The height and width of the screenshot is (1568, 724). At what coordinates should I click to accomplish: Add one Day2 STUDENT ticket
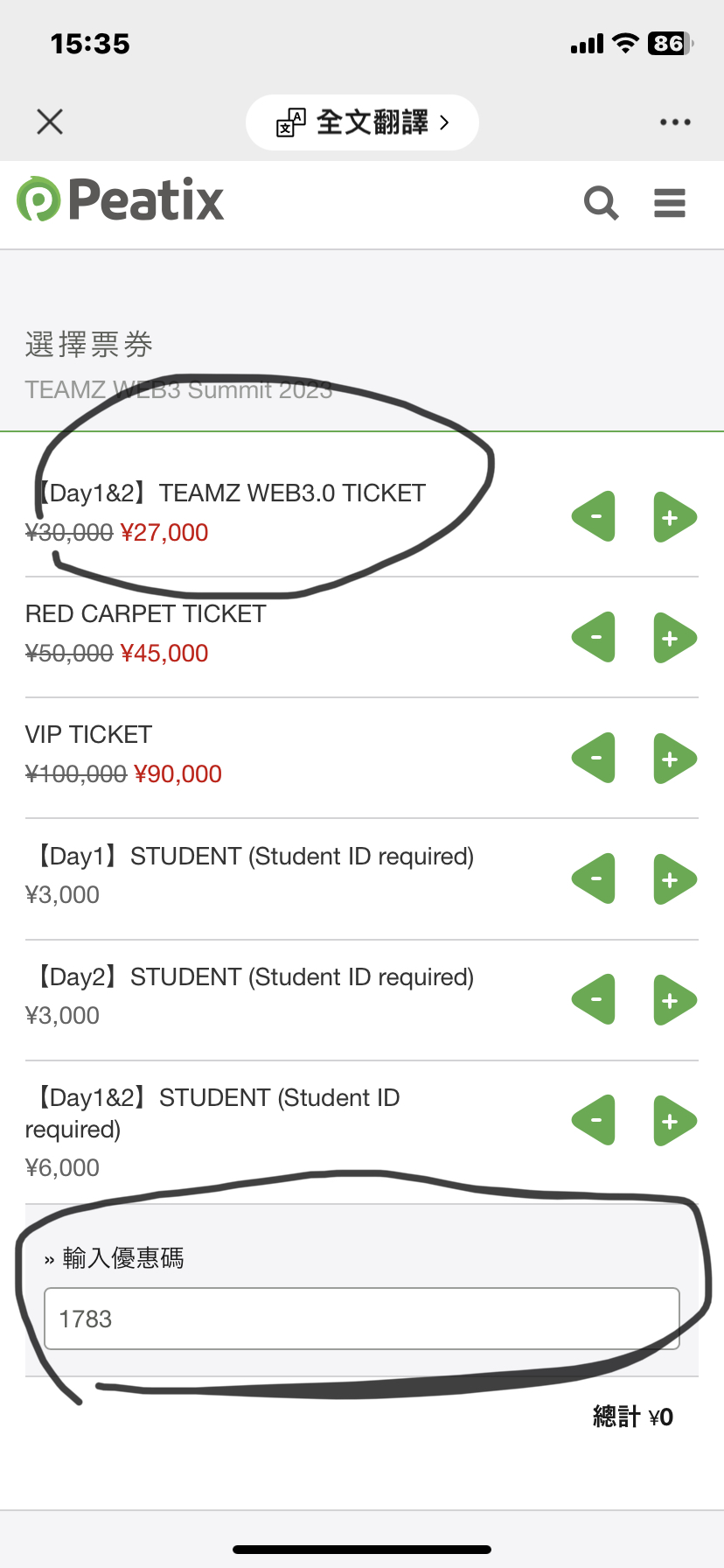click(674, 1000)
